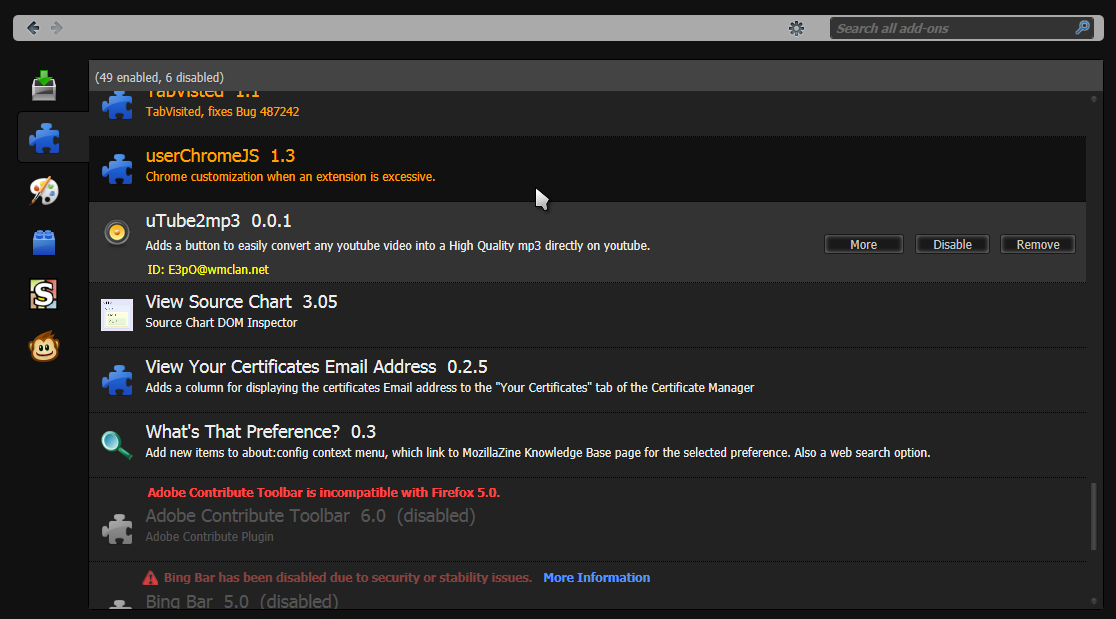The width and height of the screenshot is (1116, 619).
Task: Click the gear utilities icon
Action: point(796,28)
